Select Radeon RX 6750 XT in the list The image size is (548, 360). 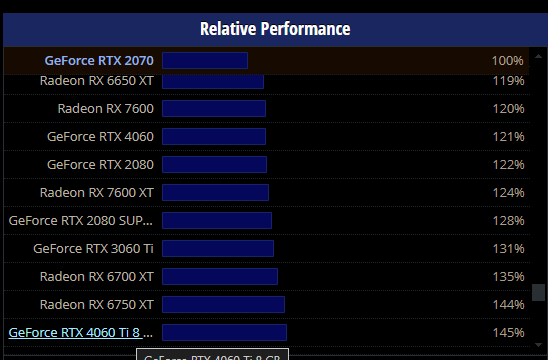point(96,304)
